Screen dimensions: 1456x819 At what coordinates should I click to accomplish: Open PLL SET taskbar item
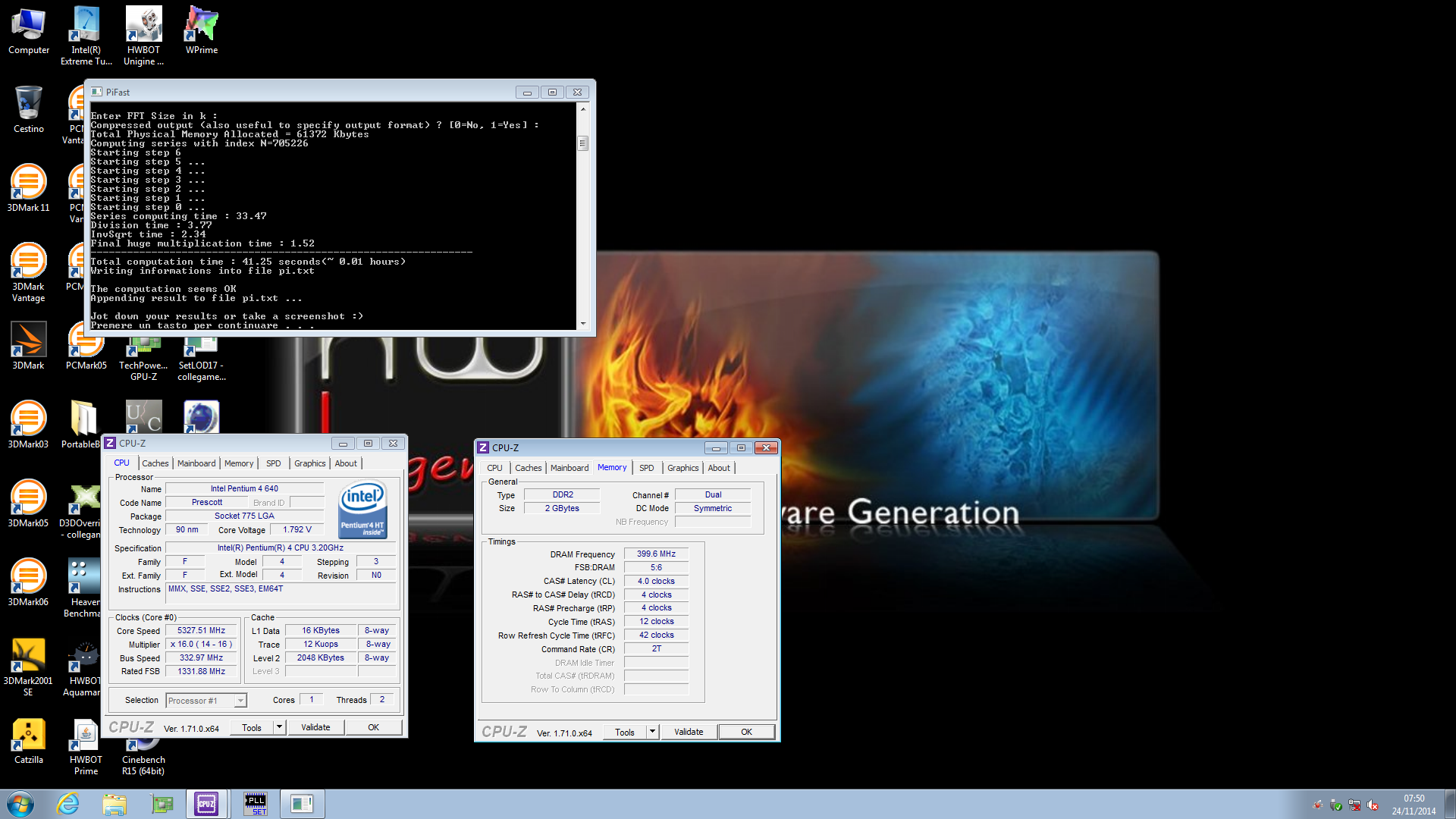[256, 804]
